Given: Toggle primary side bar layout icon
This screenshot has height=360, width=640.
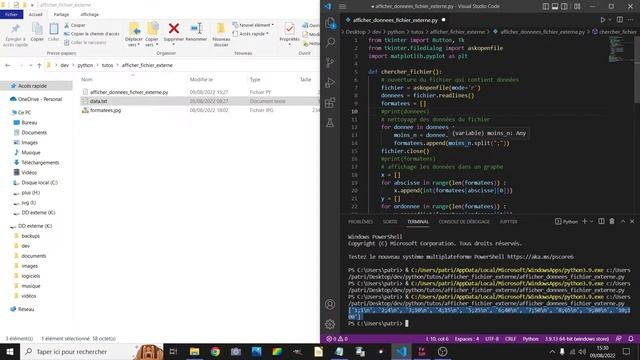Looking at the screenshot, I should click(x=546, y=6).
